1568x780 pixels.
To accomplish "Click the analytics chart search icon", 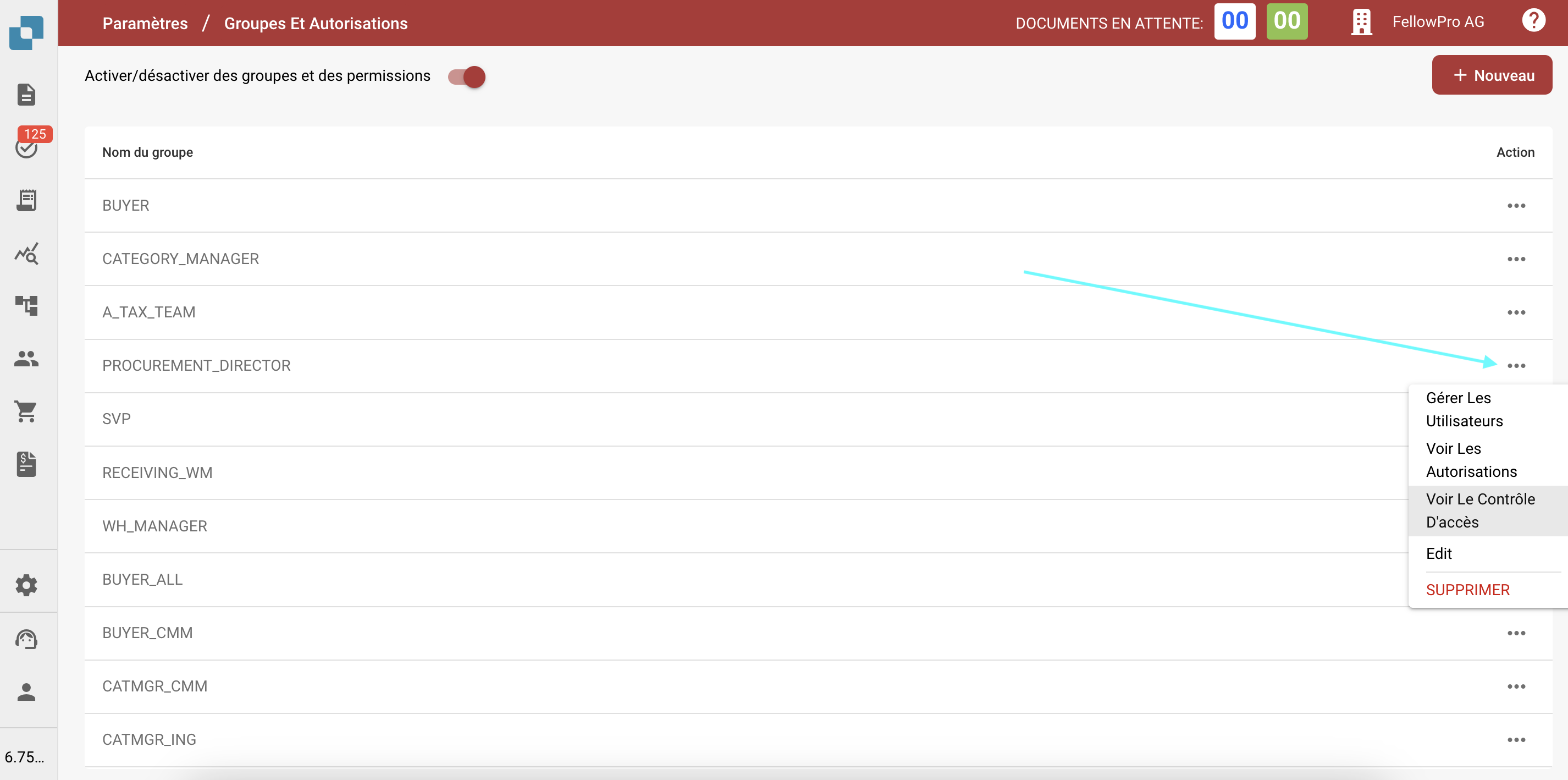I will [x=26, y=253].
